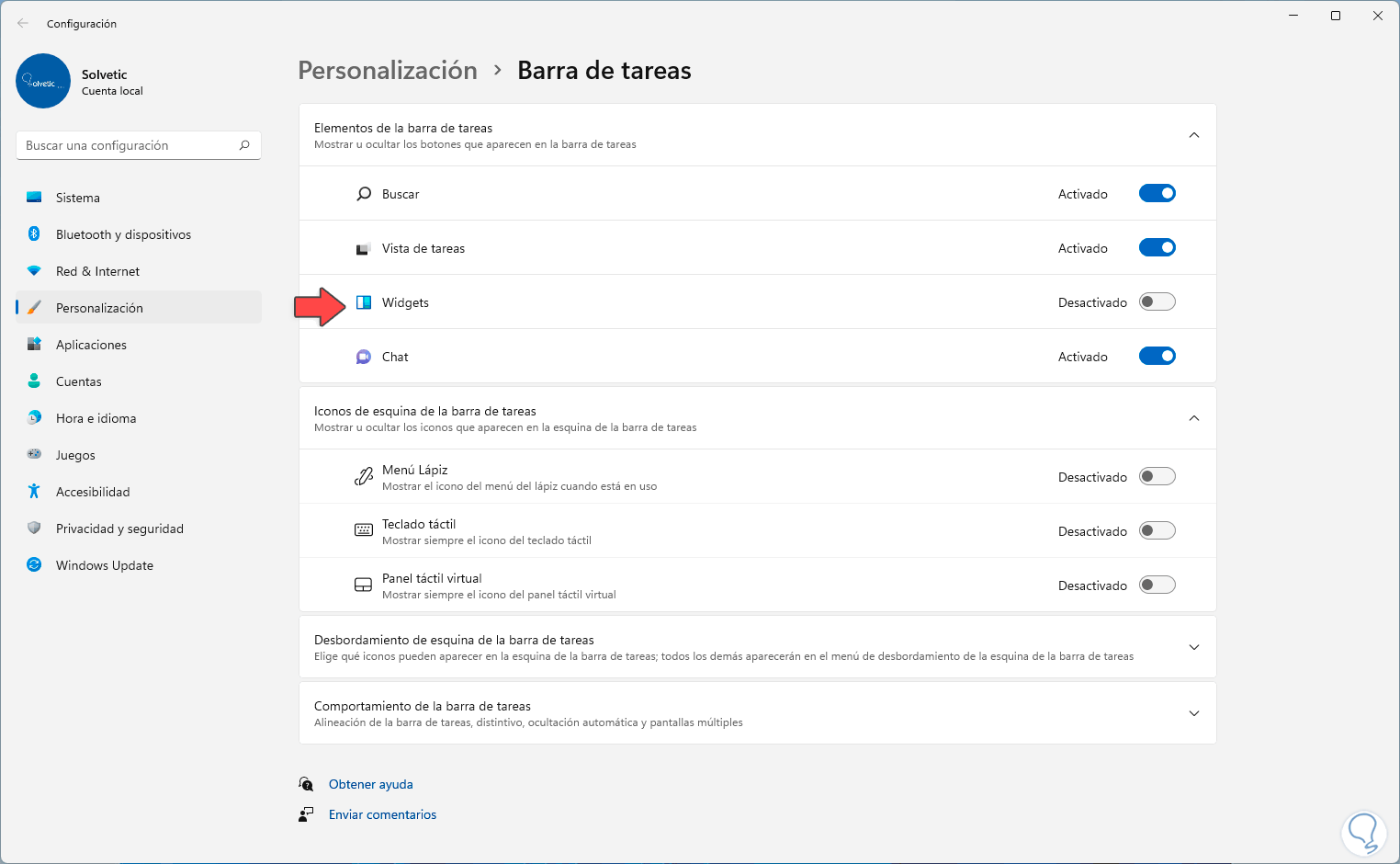Disable the Buscar toggle switch

[x=1157, y=193]
